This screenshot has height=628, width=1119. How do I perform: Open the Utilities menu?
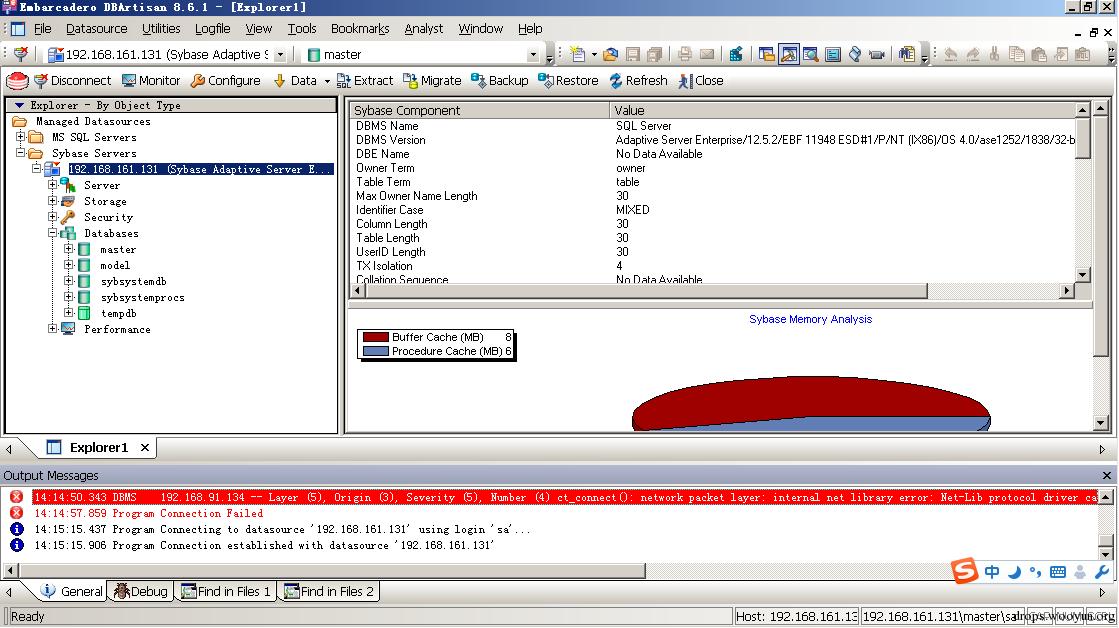161,28
